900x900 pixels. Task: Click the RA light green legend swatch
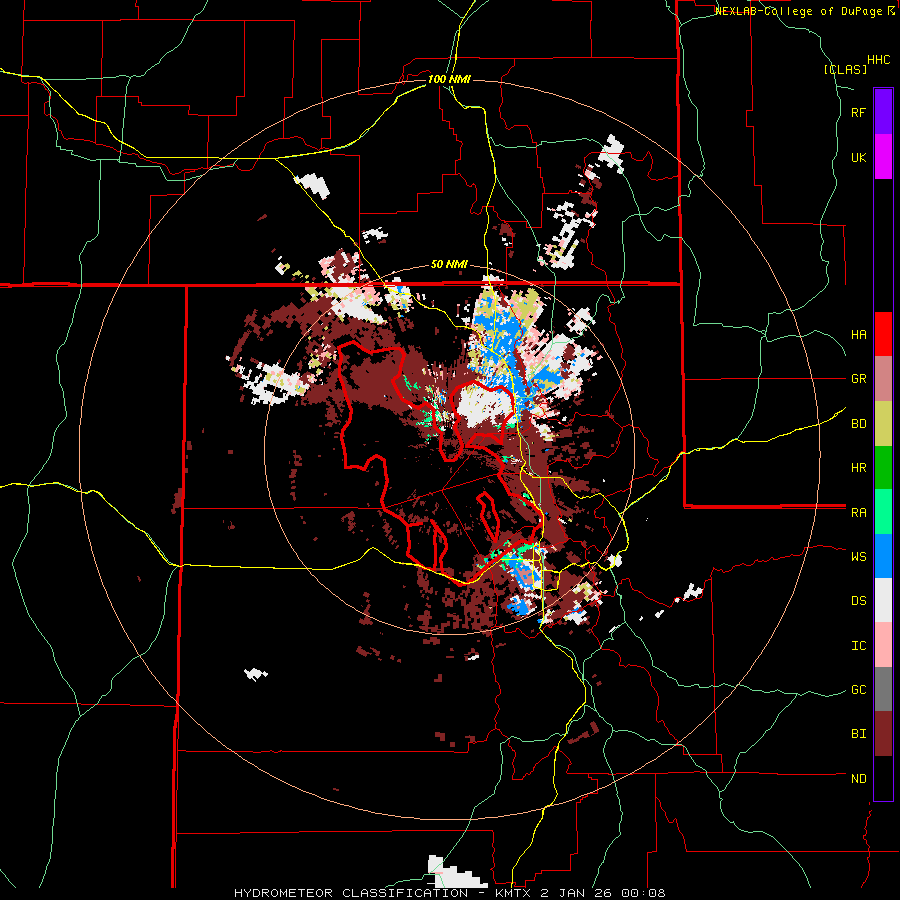point(883,512)
